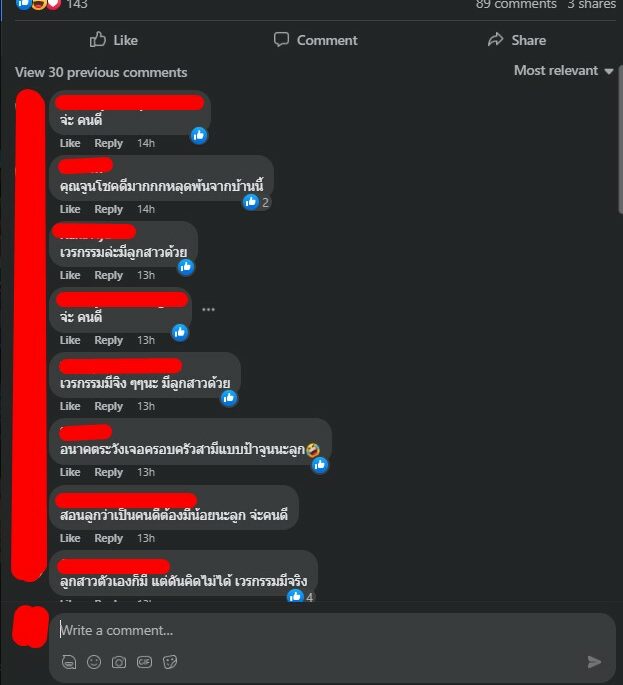Open the sticker picker icon
623x685 pixels.
point(170,662)
